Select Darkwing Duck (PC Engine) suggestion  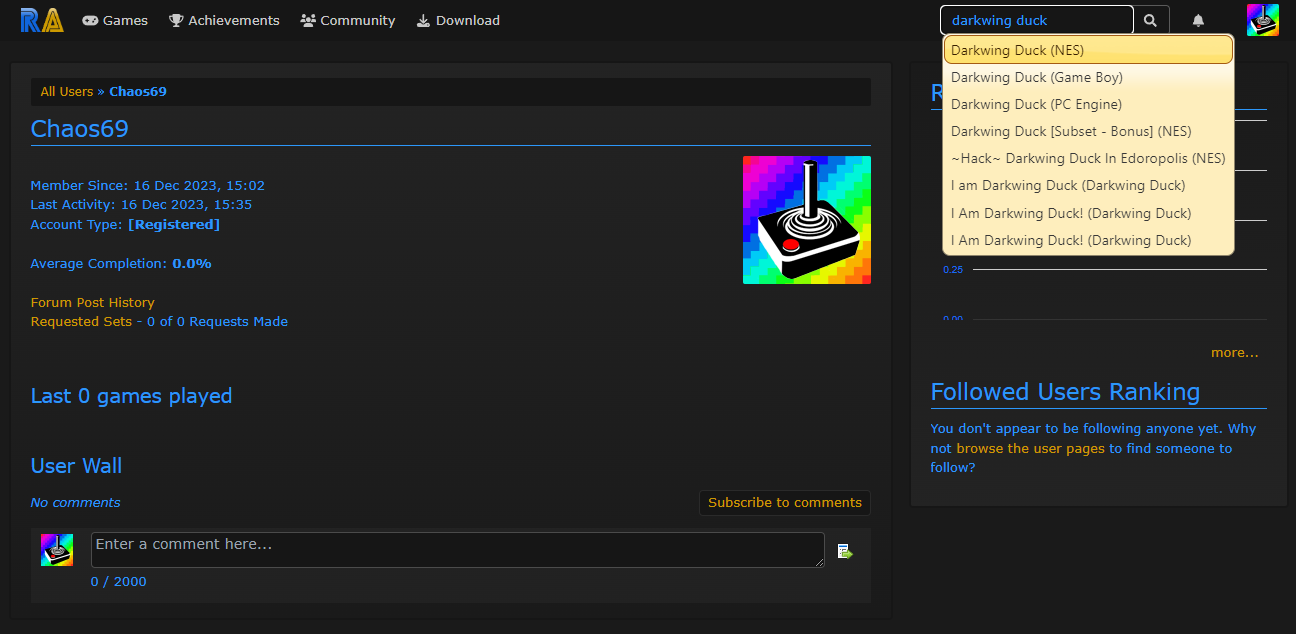coord(1088,104)
